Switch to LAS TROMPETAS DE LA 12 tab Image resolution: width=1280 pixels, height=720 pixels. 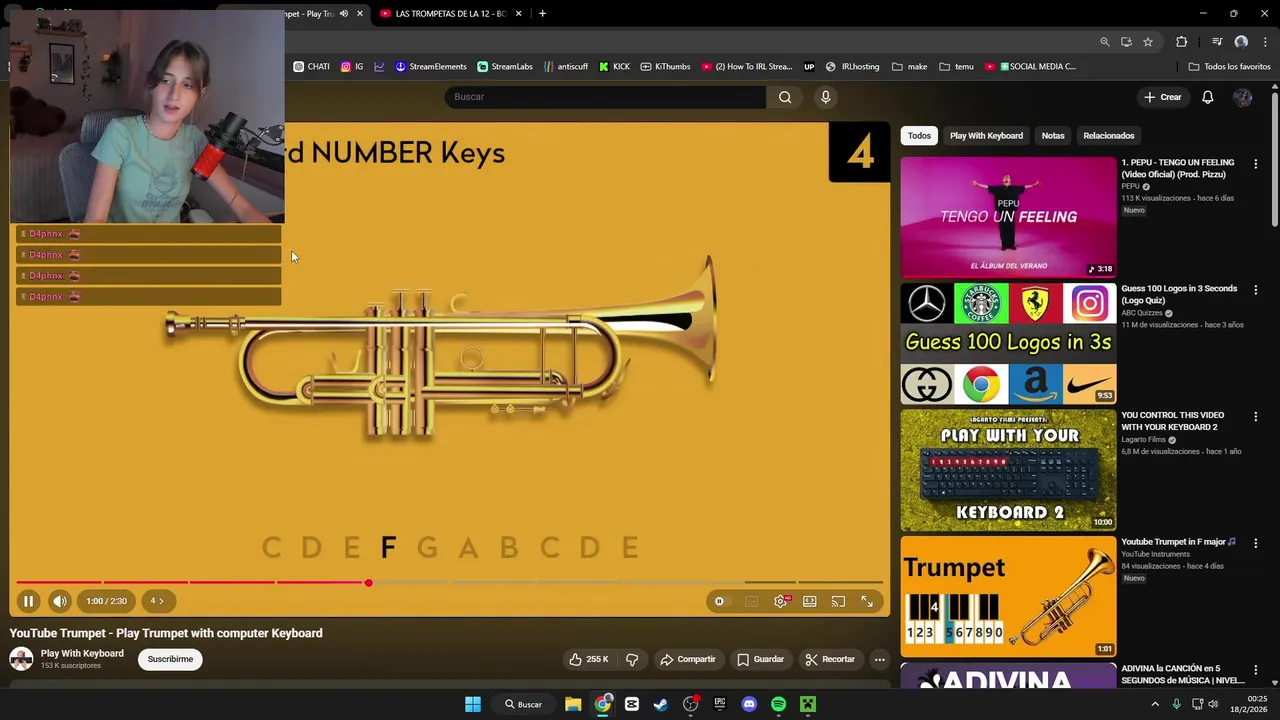pyautogui.click(x=450, y=14)
